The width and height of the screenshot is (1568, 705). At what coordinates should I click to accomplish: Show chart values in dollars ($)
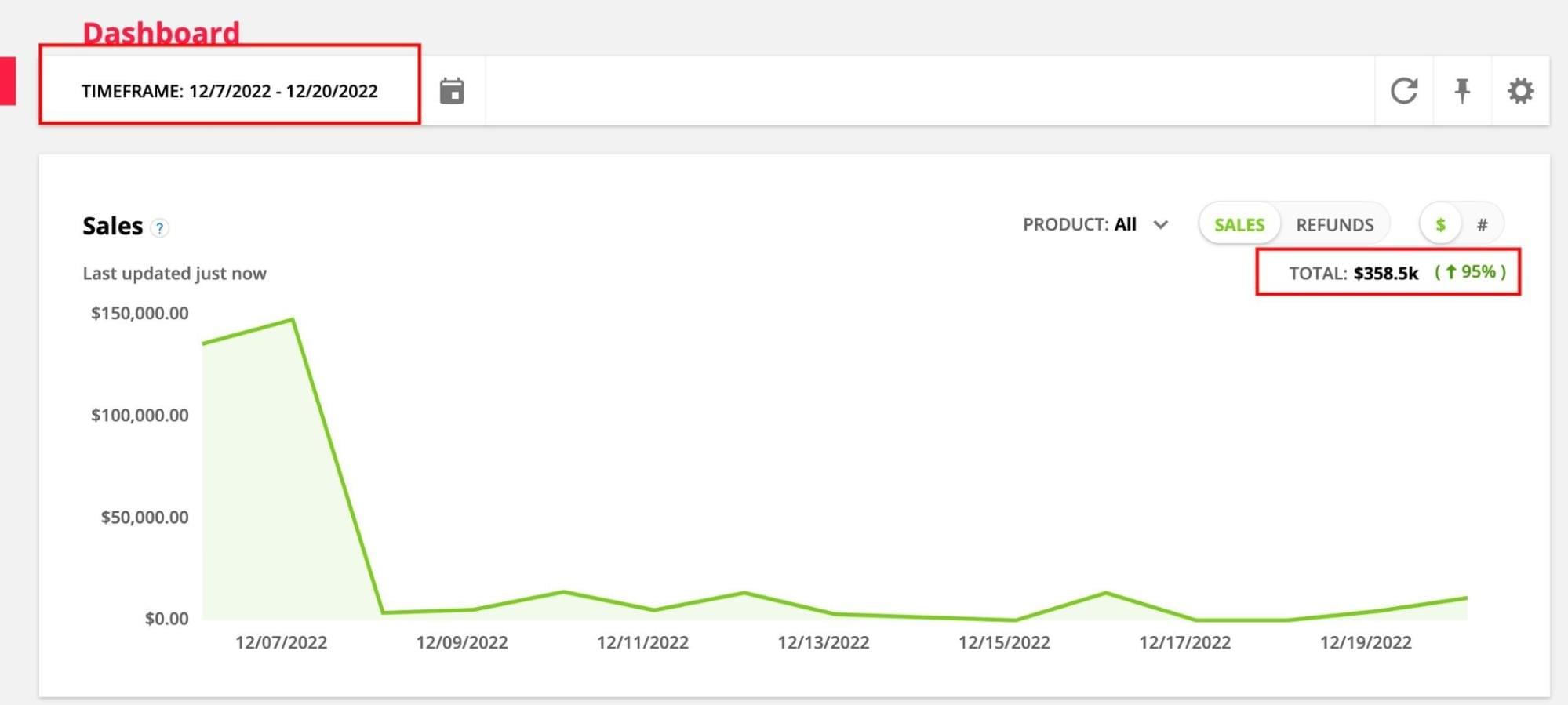click(1440, 225)
